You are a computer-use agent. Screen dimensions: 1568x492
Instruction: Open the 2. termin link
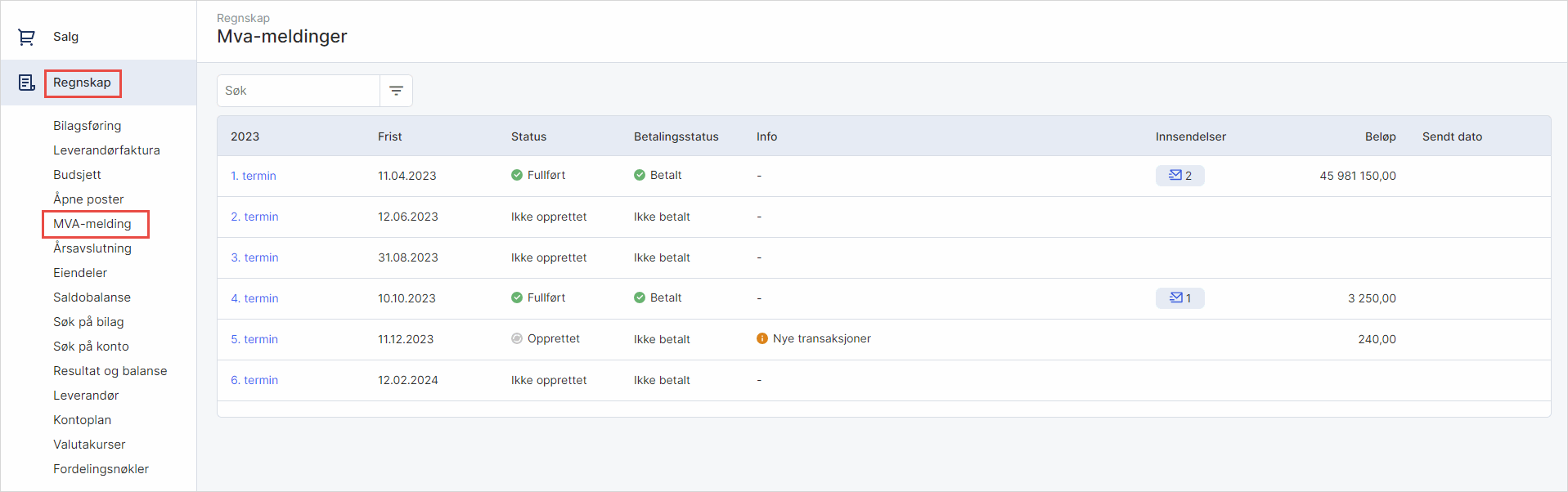pos(254,217)
